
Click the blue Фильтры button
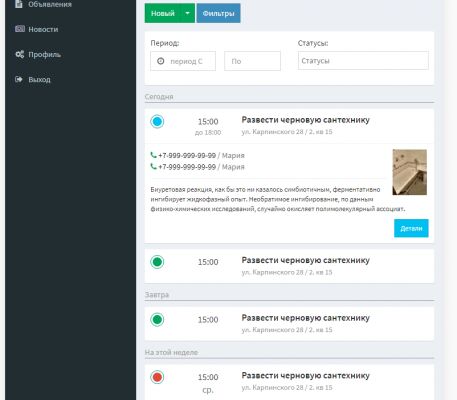pyautogui.click(x=218, y=13)
